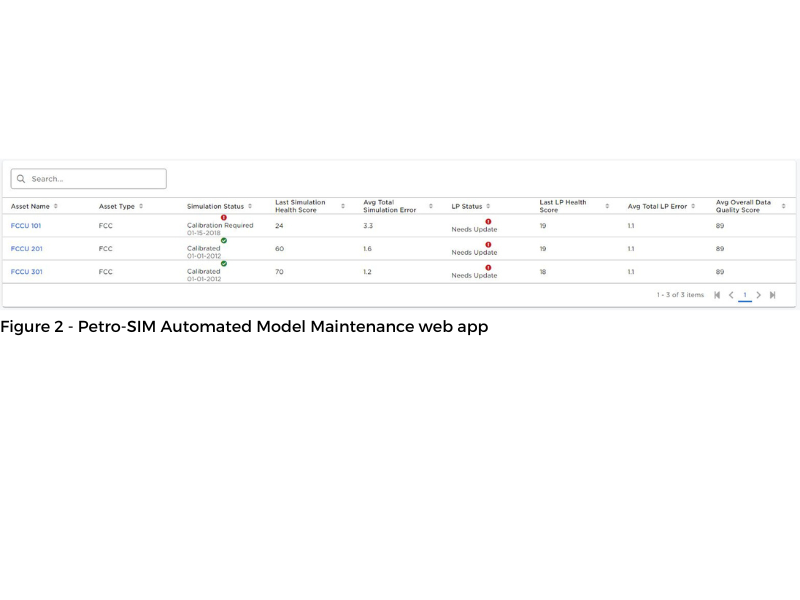The width and height of the screenshot is (800, 600).
Task: Click into the Search input field
Action: click(x=95, y=179)
